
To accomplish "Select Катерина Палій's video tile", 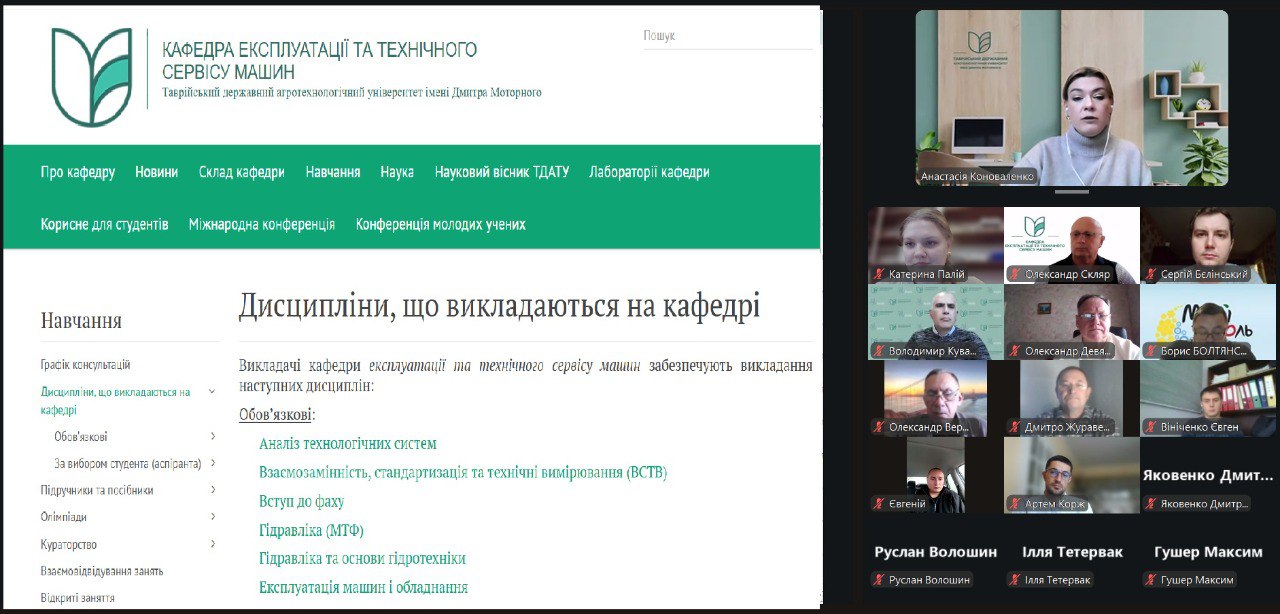I will pos(935,245).
